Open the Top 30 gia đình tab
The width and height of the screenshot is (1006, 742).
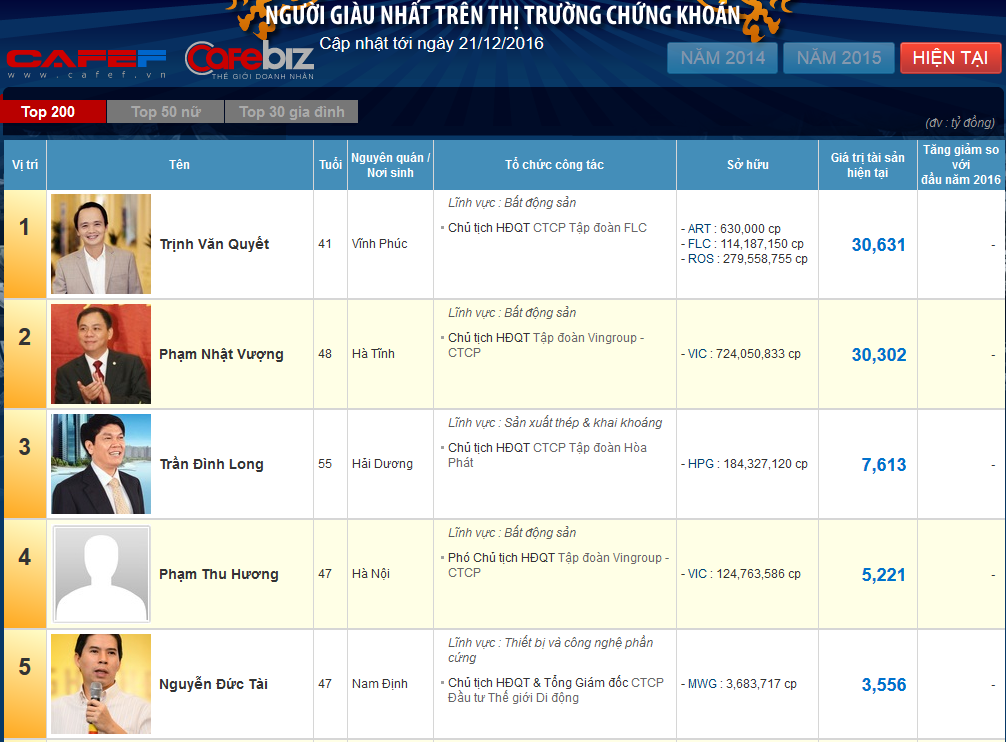291,112
